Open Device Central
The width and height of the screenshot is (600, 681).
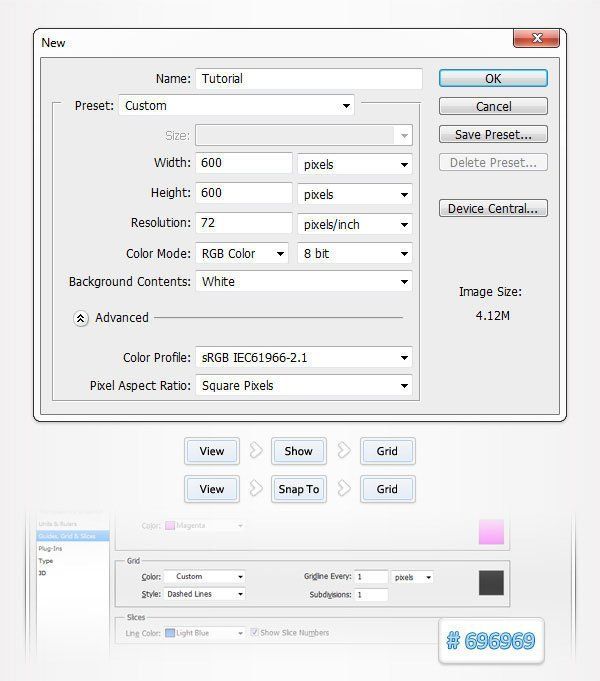coord(493,208)
